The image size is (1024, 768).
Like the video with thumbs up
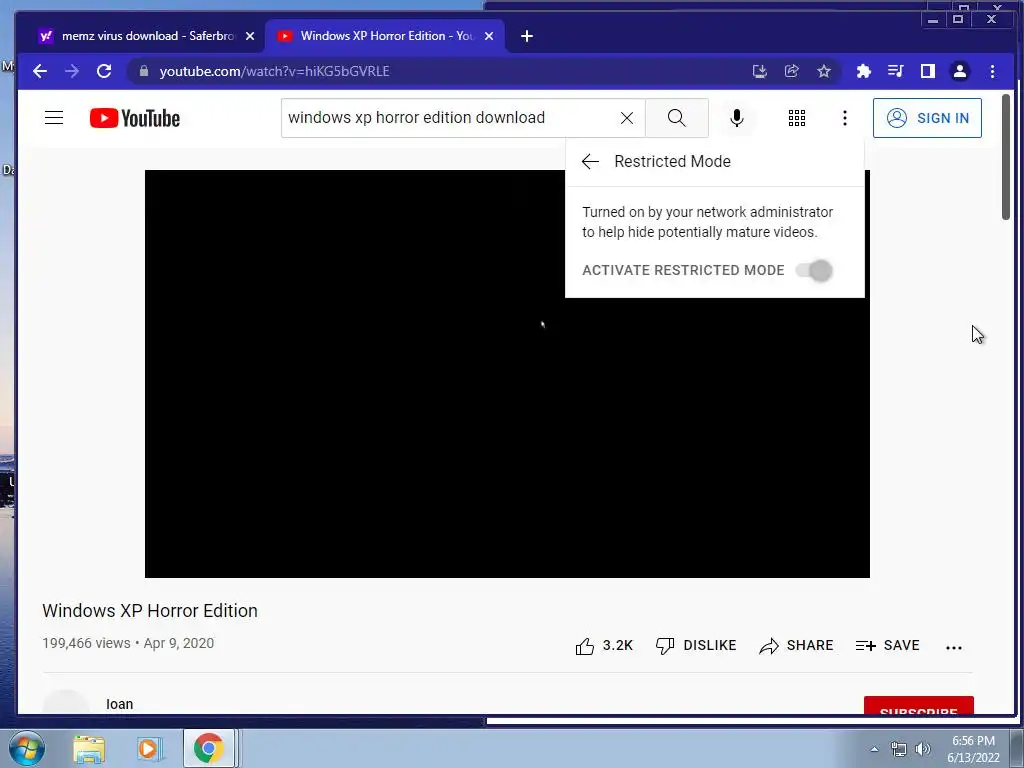[x=603, y=646]
